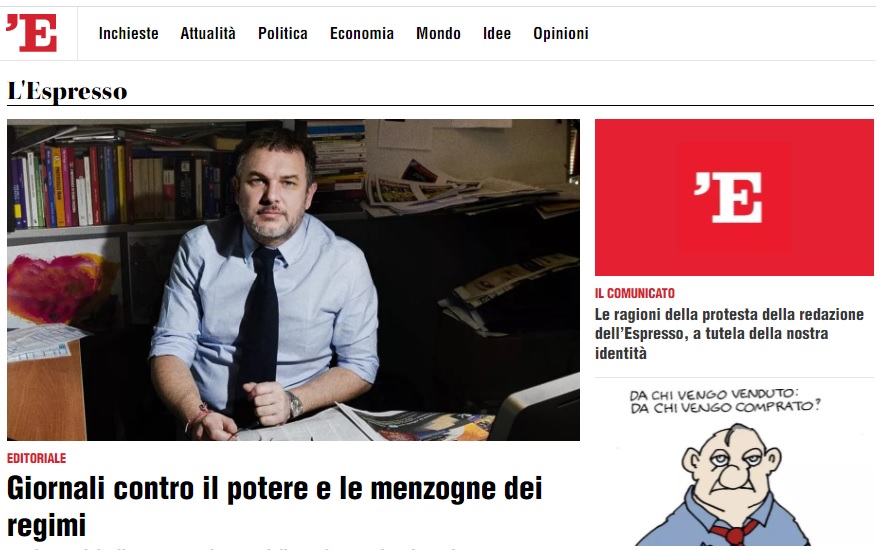
Task: Open the Inchieste menu item
Action: coord(129,34)
